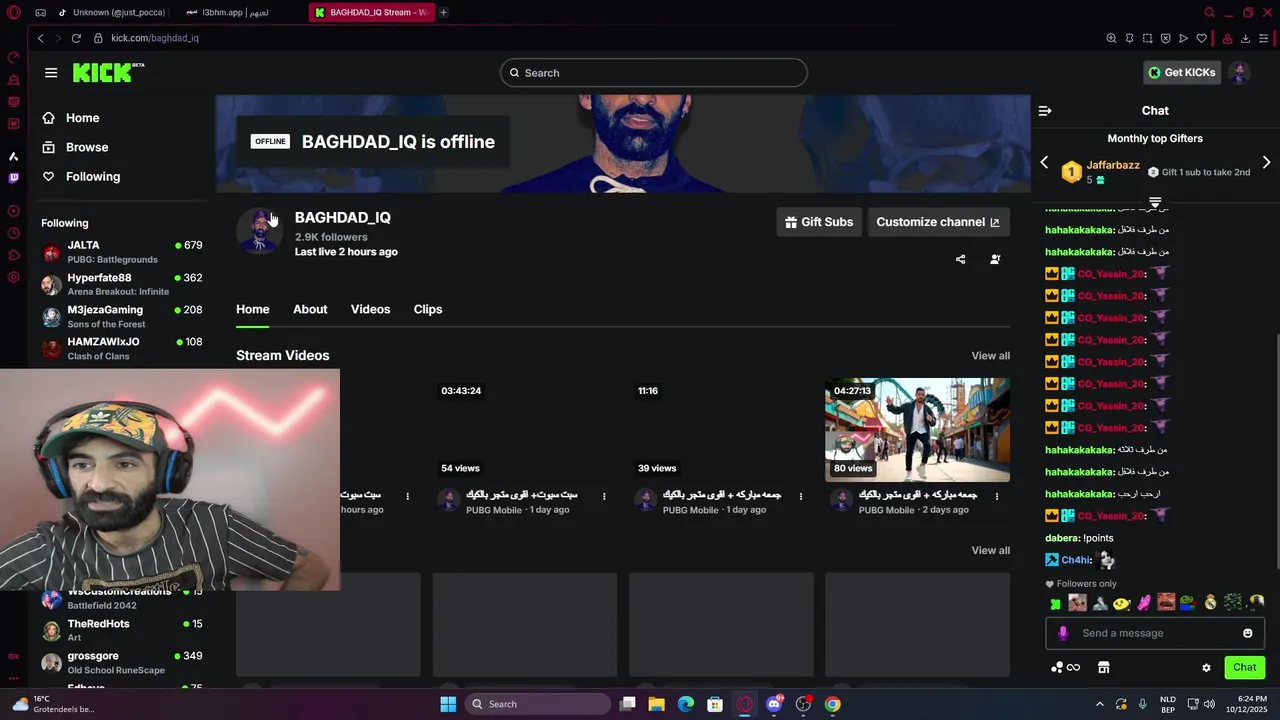Open the M3jezaGaming followed channel
Viewport: 1280px width, 720px height.
point(121,316)
